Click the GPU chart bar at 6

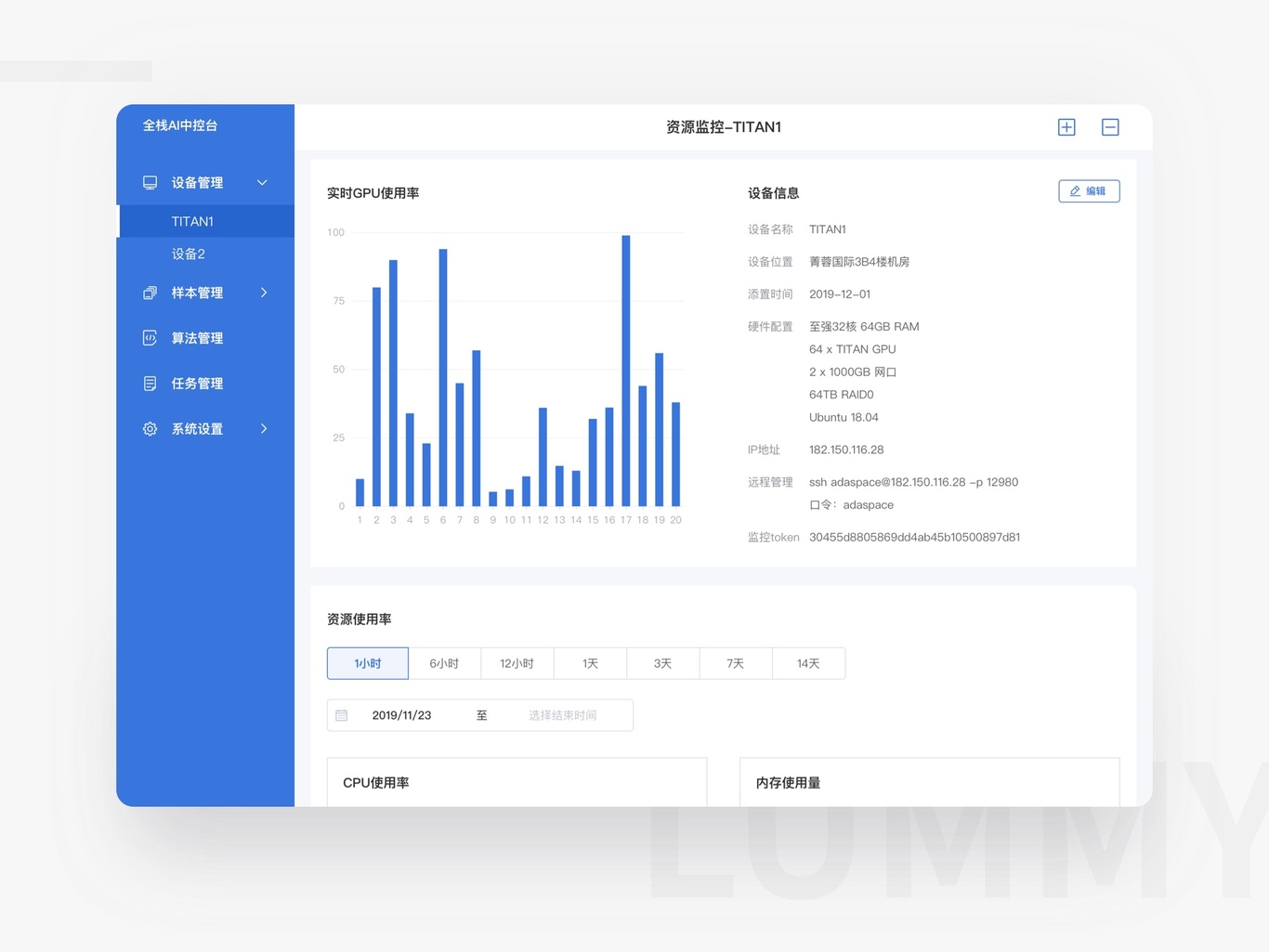(443, 378)
